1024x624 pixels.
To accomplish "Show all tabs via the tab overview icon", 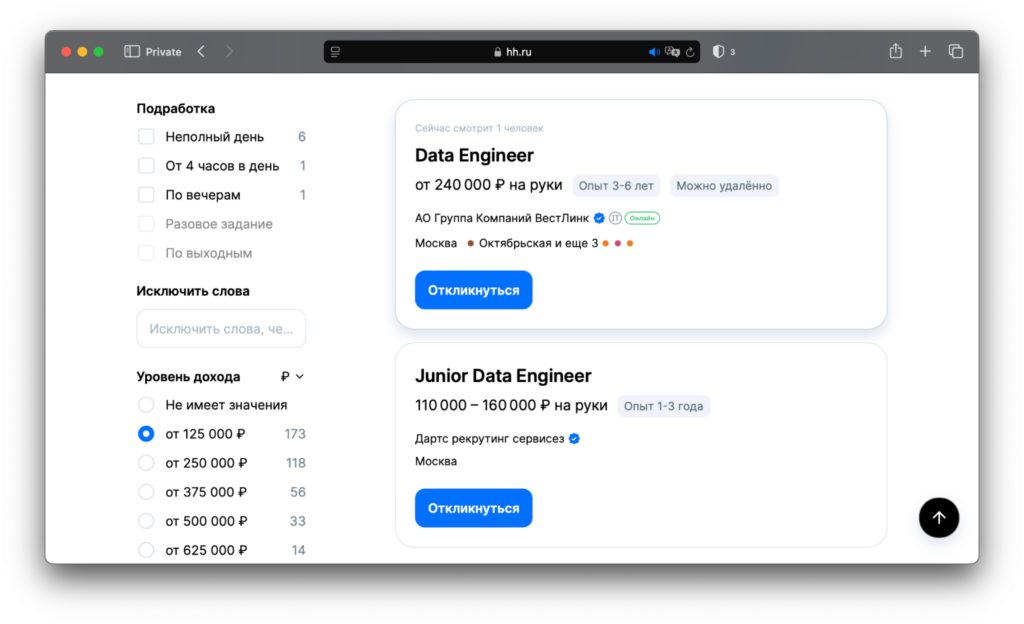I will [956, 51].
